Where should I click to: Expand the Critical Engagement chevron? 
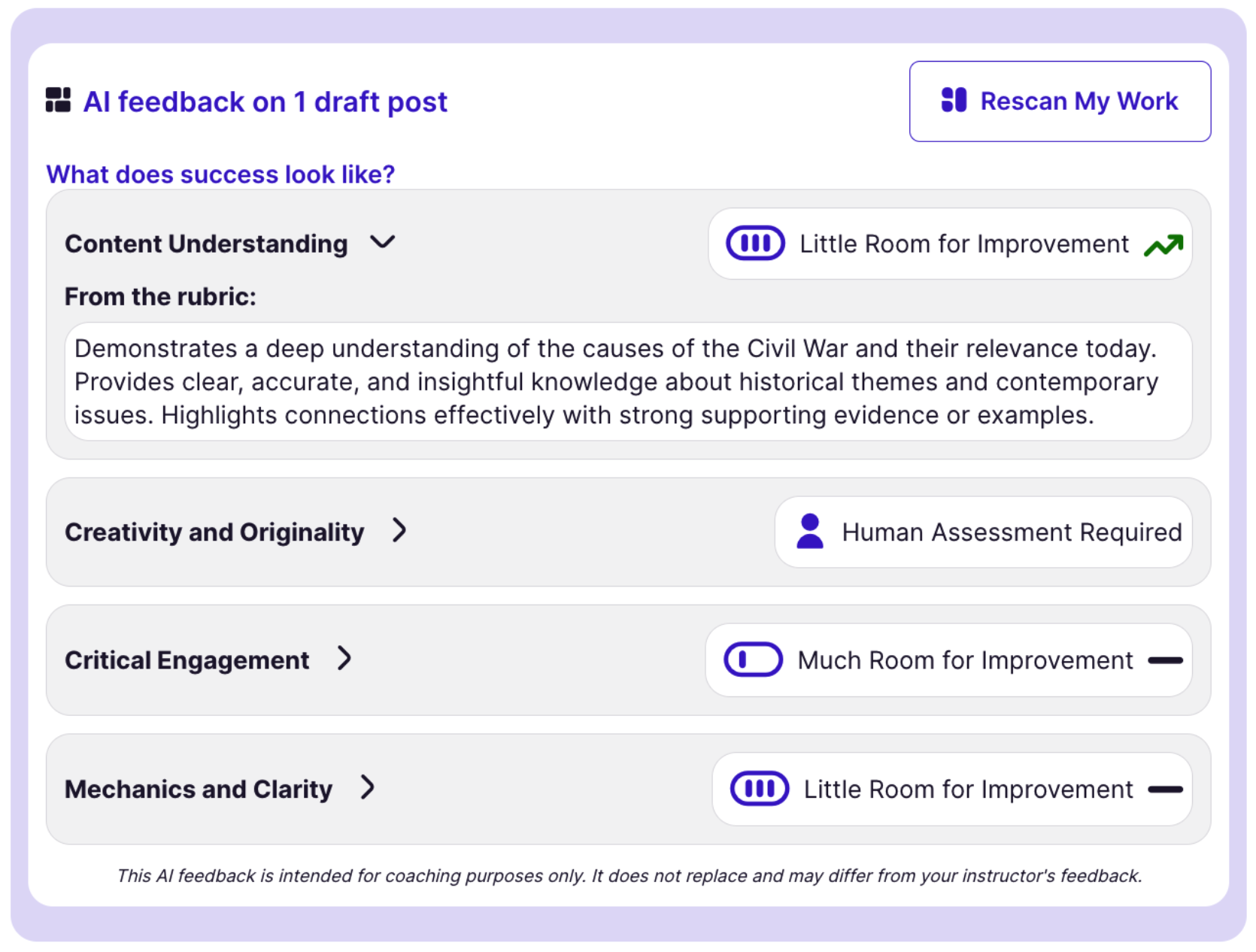[x=344, y=659]
